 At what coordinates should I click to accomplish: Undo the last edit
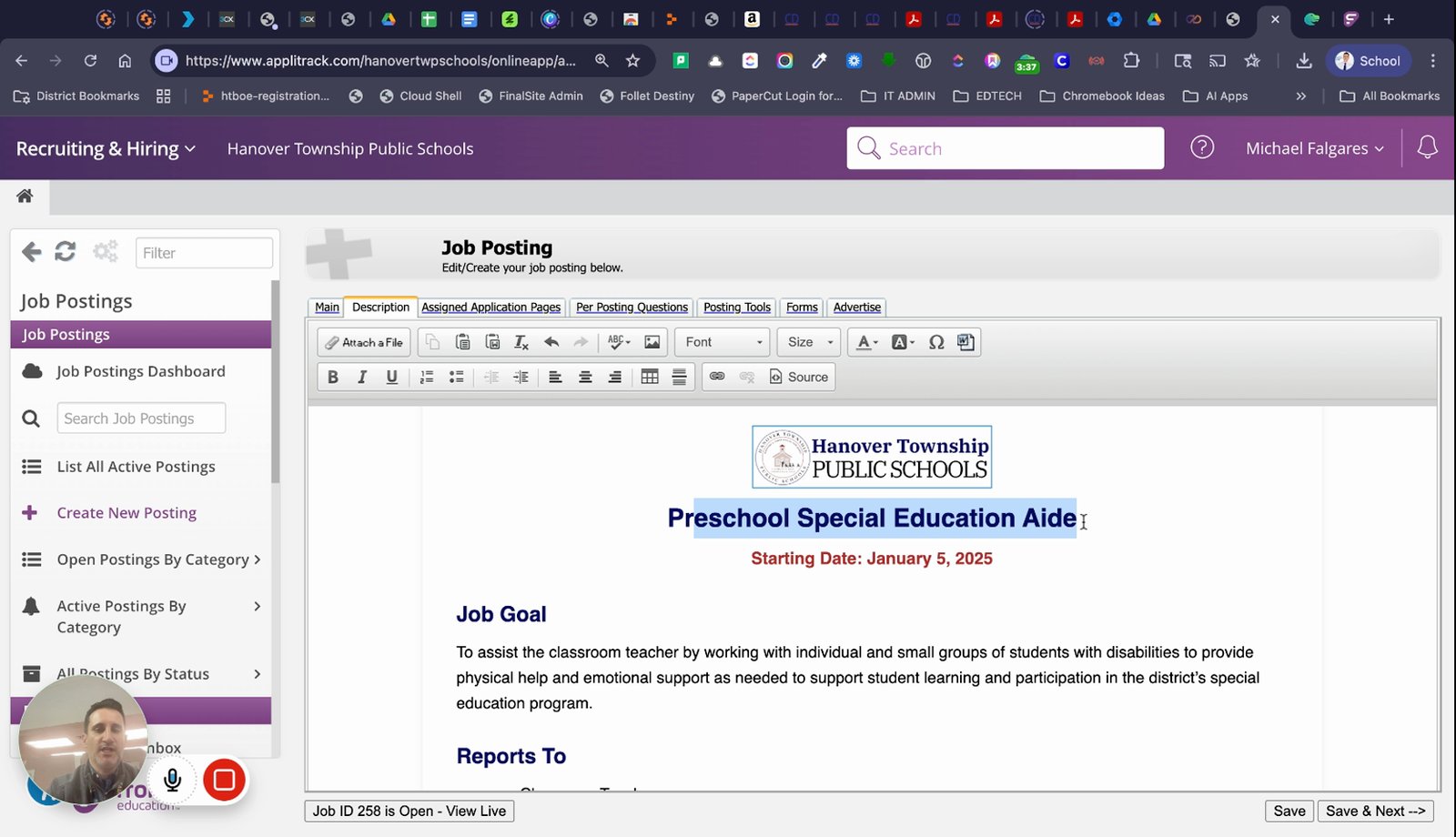(x=551, y=342)
